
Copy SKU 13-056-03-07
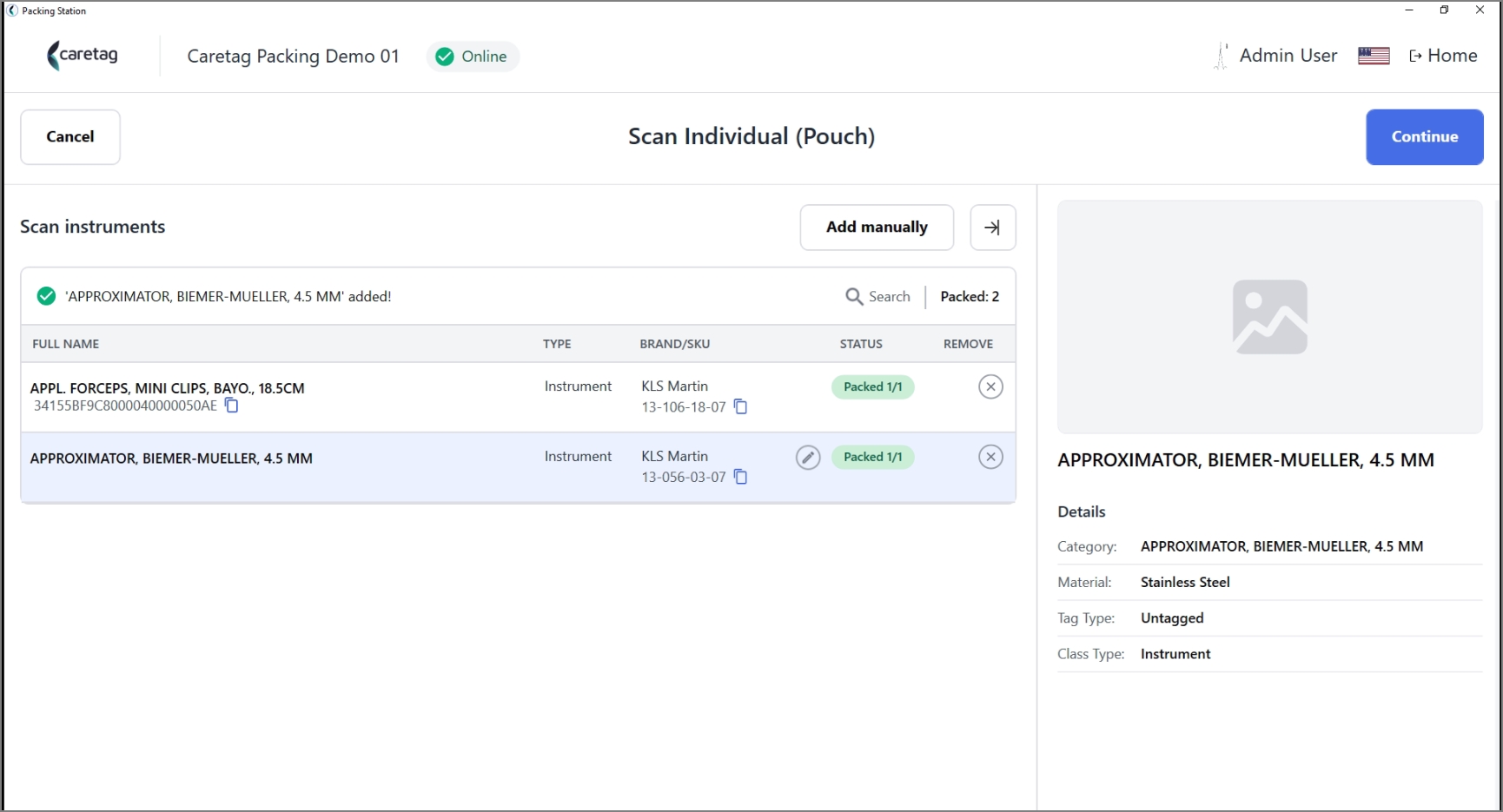tap(740, 477)
